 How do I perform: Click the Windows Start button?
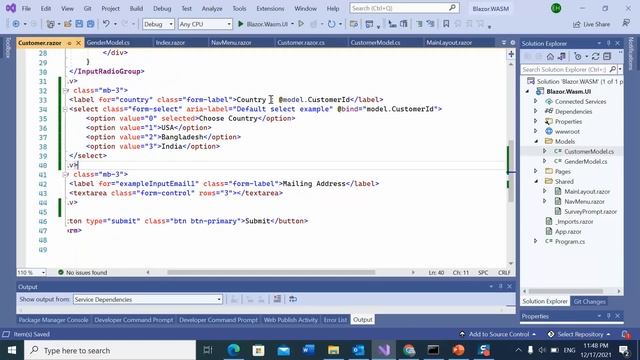[12, 350]
